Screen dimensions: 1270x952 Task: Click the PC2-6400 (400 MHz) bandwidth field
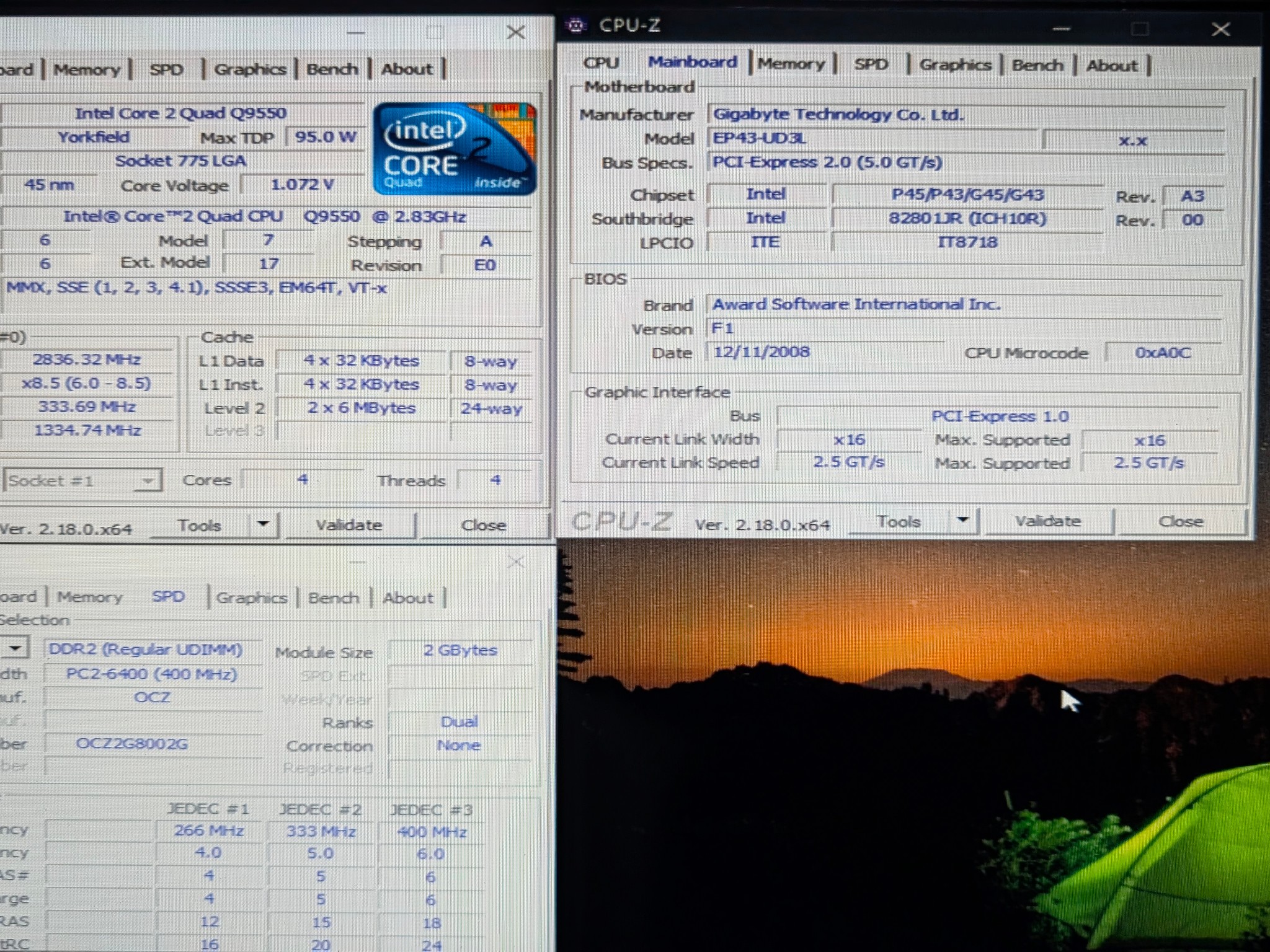153,674
